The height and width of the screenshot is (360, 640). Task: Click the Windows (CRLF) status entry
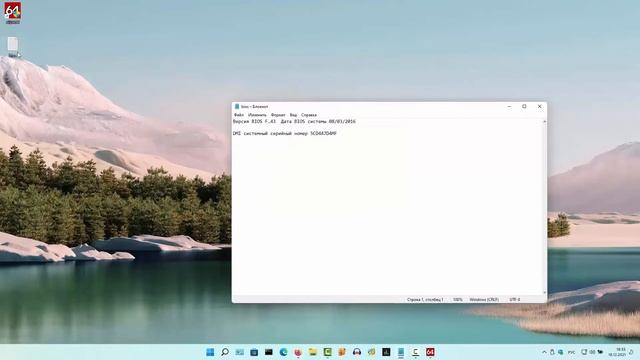pos(484,300)
